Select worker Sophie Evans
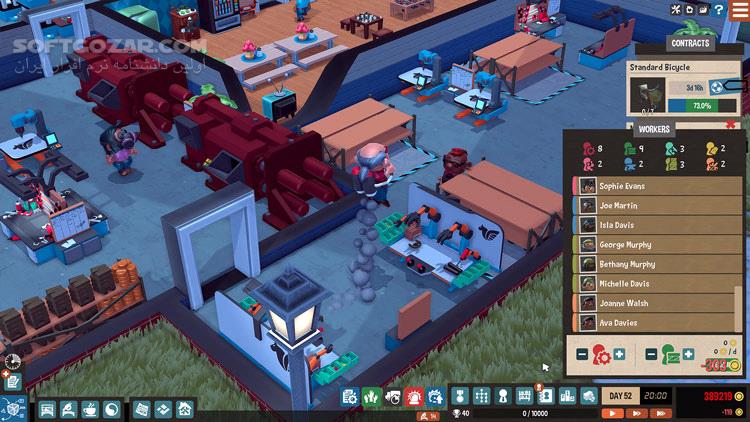 click(657, 186)
